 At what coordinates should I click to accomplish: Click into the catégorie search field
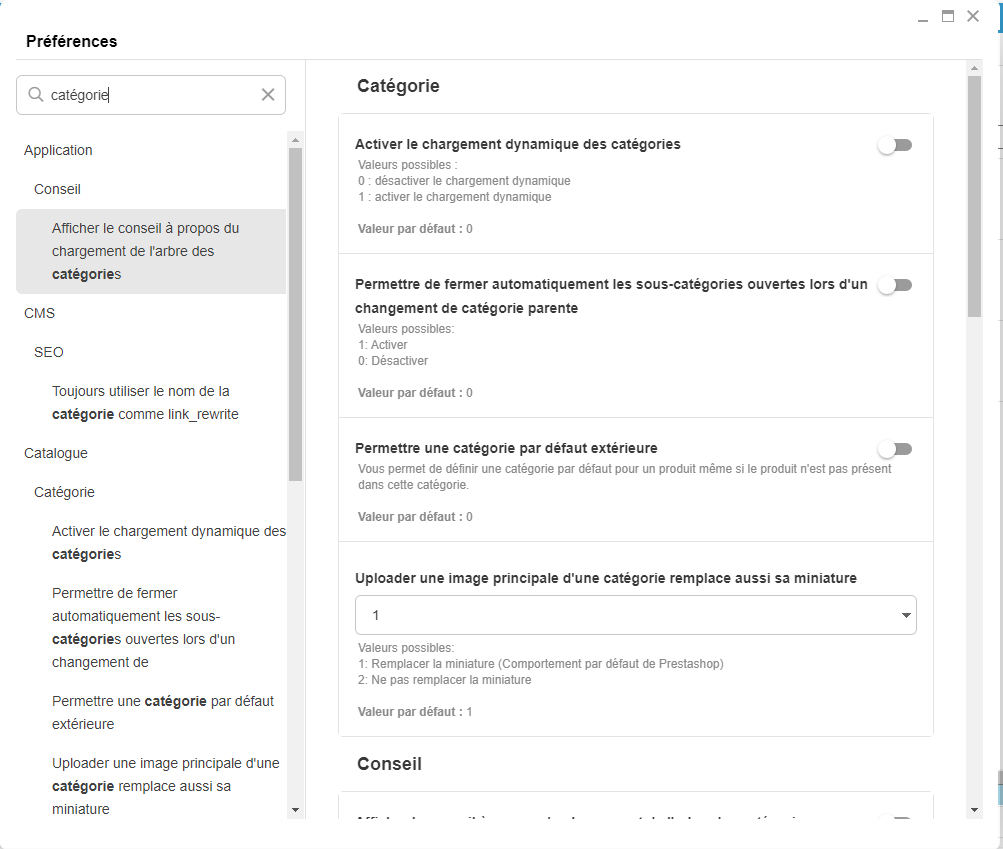pos(150,95)
